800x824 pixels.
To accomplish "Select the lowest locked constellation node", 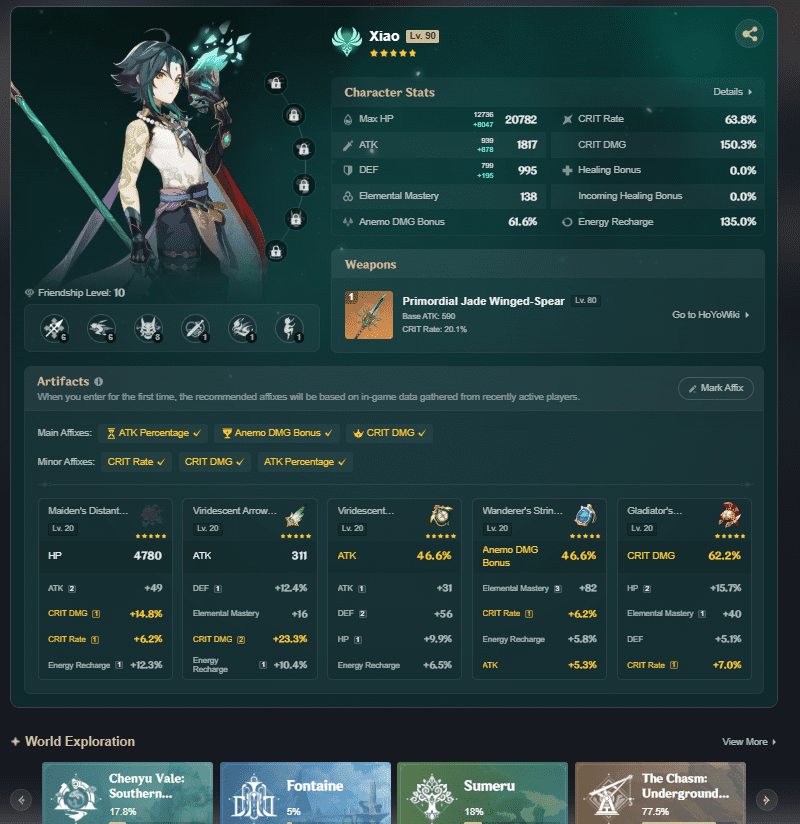I will pos(275,251).
